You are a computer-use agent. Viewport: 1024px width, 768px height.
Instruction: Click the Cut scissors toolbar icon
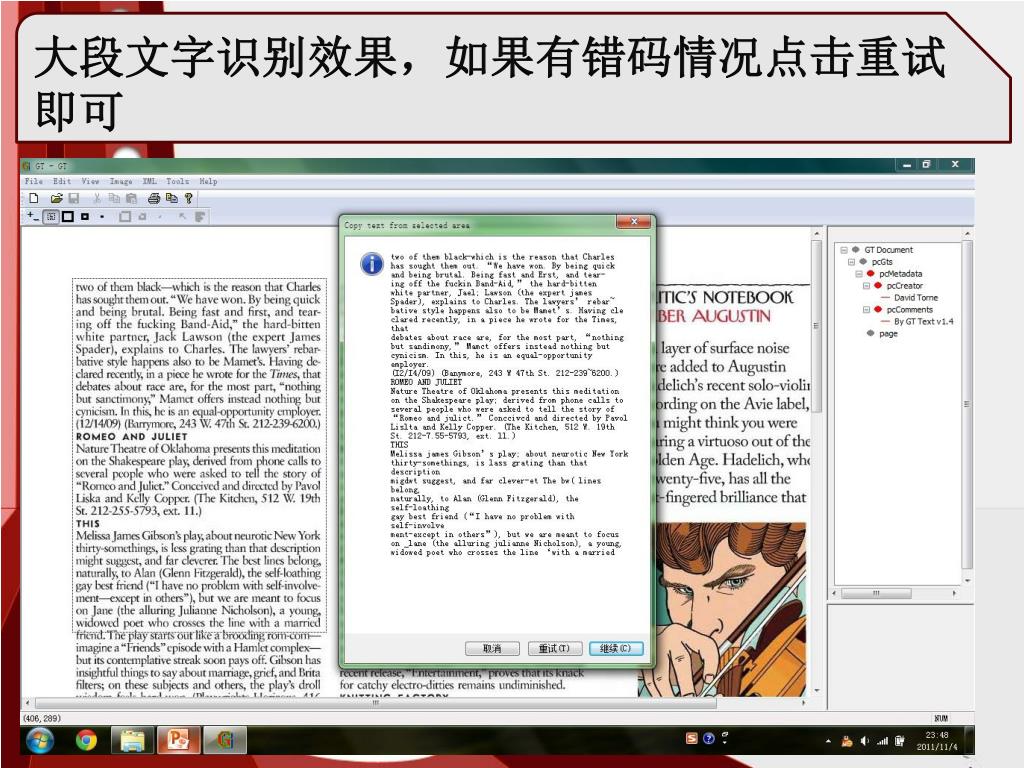(x=97, y=198)
